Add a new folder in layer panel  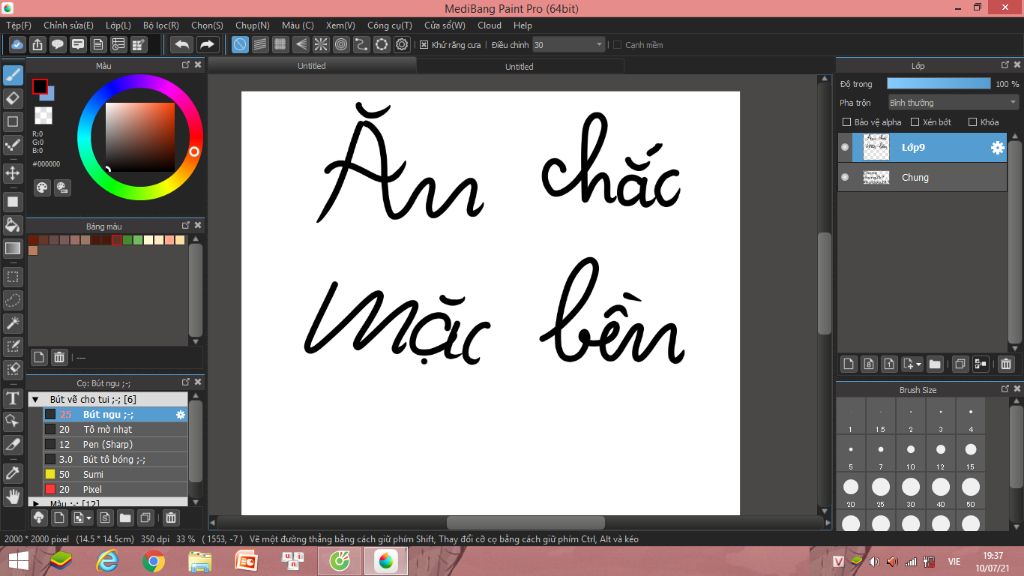(x=935, y=364)
